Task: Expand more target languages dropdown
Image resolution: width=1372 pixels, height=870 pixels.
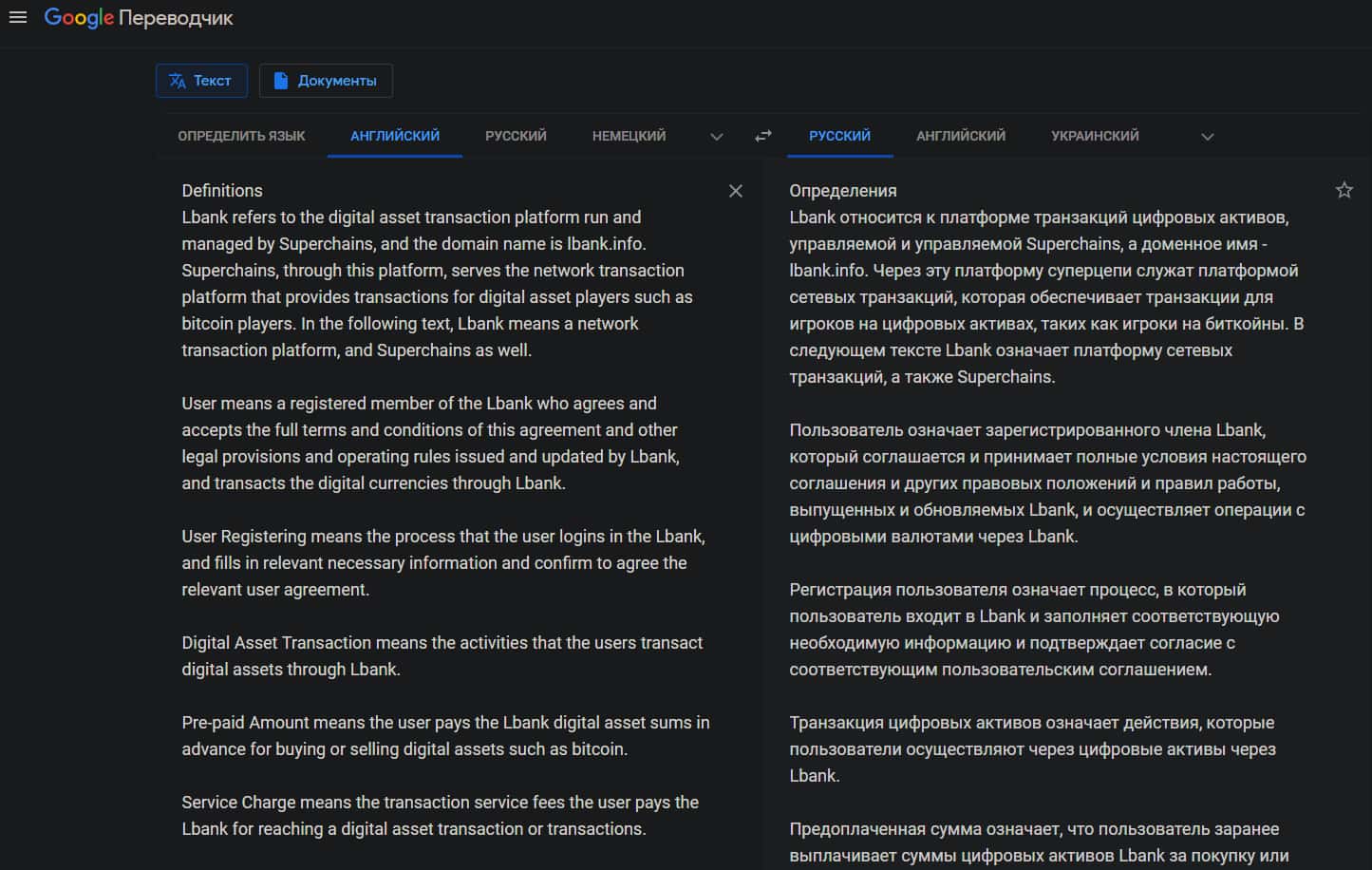Action: pos(1208,137)
